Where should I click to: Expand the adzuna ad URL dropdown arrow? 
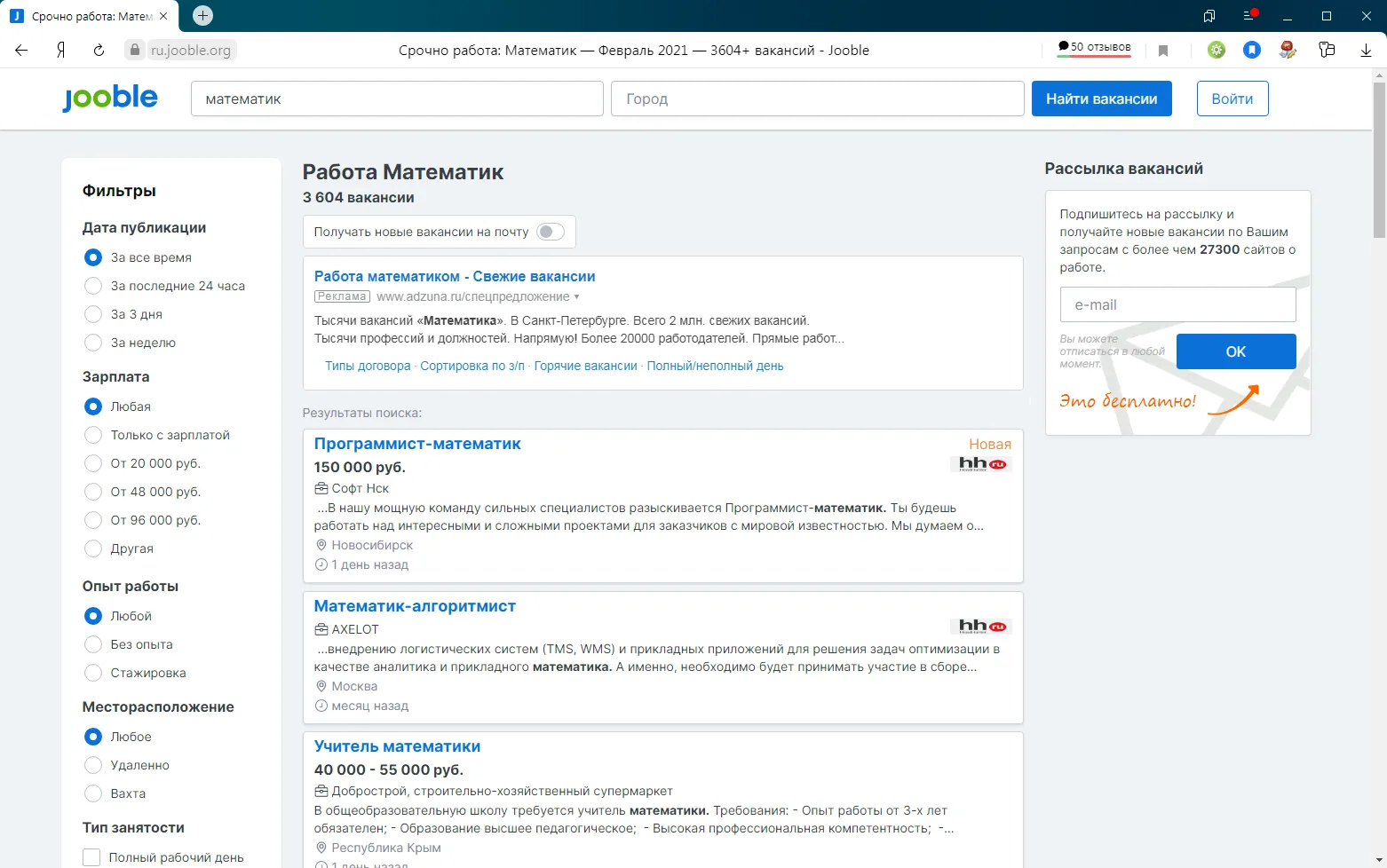pyautogui.click(x=576, y=297)
